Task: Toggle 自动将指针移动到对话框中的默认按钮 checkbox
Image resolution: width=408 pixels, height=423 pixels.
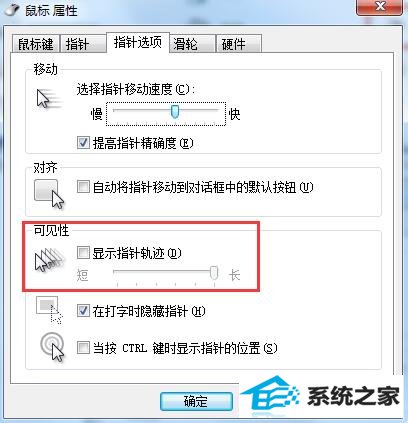Action: click(x=83, y=187)
